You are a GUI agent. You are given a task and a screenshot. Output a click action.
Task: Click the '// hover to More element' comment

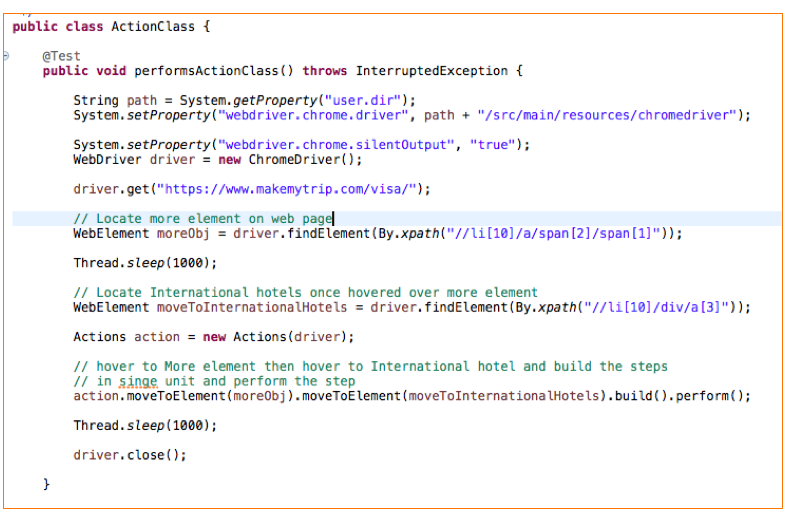coord(370,366)
